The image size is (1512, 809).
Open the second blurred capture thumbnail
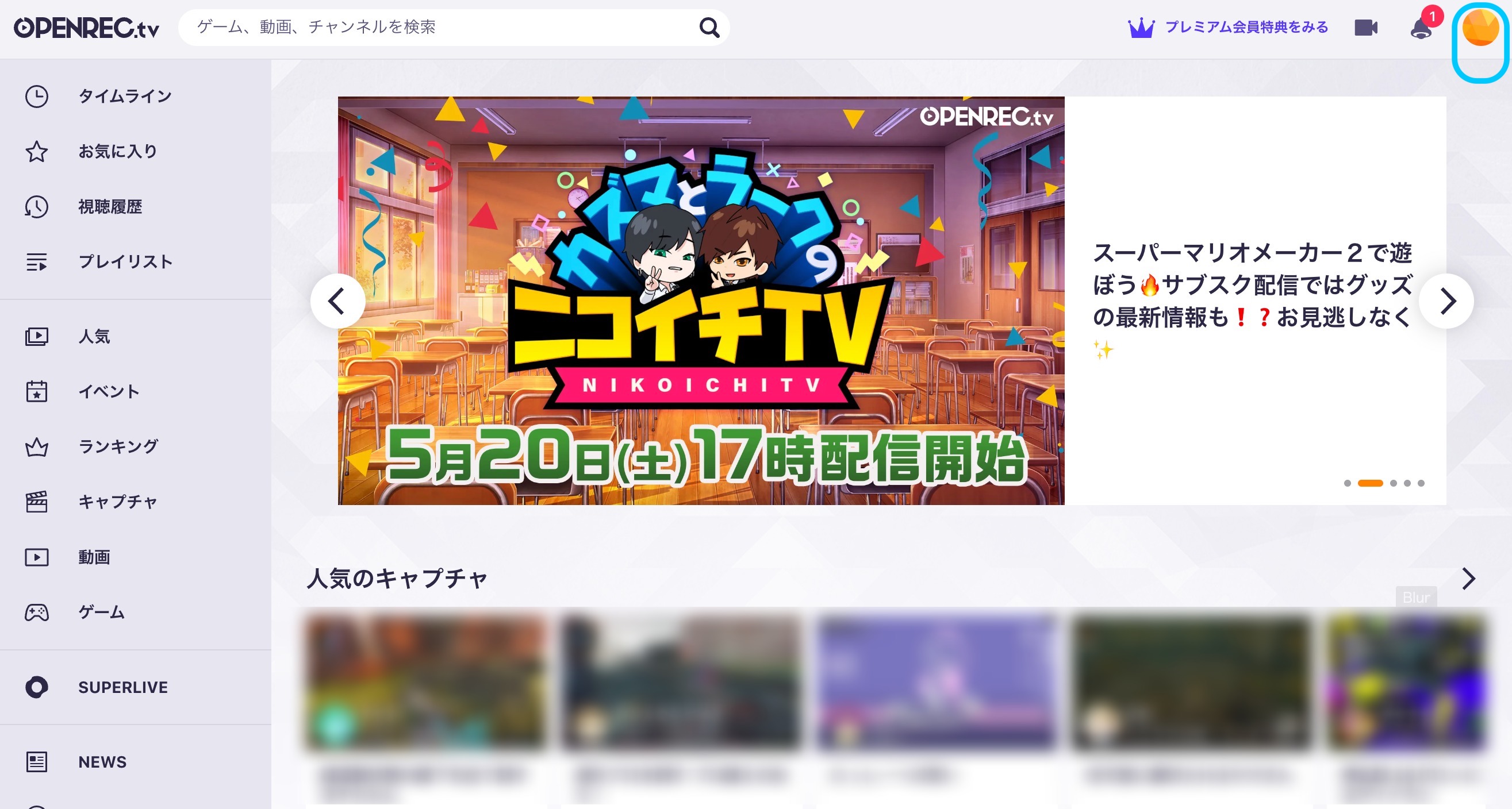point(681,681)
